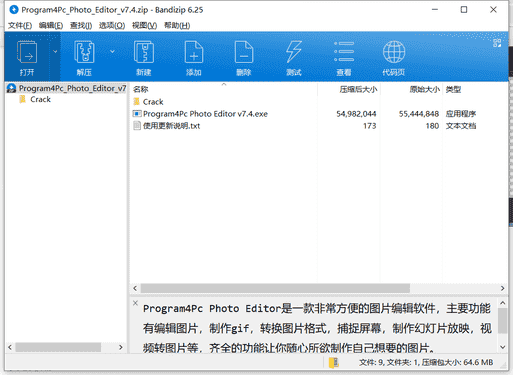This screenshot has width=513, height=375.
Task: Select the Crack folder in file list
Action: (x=153, y=102)
